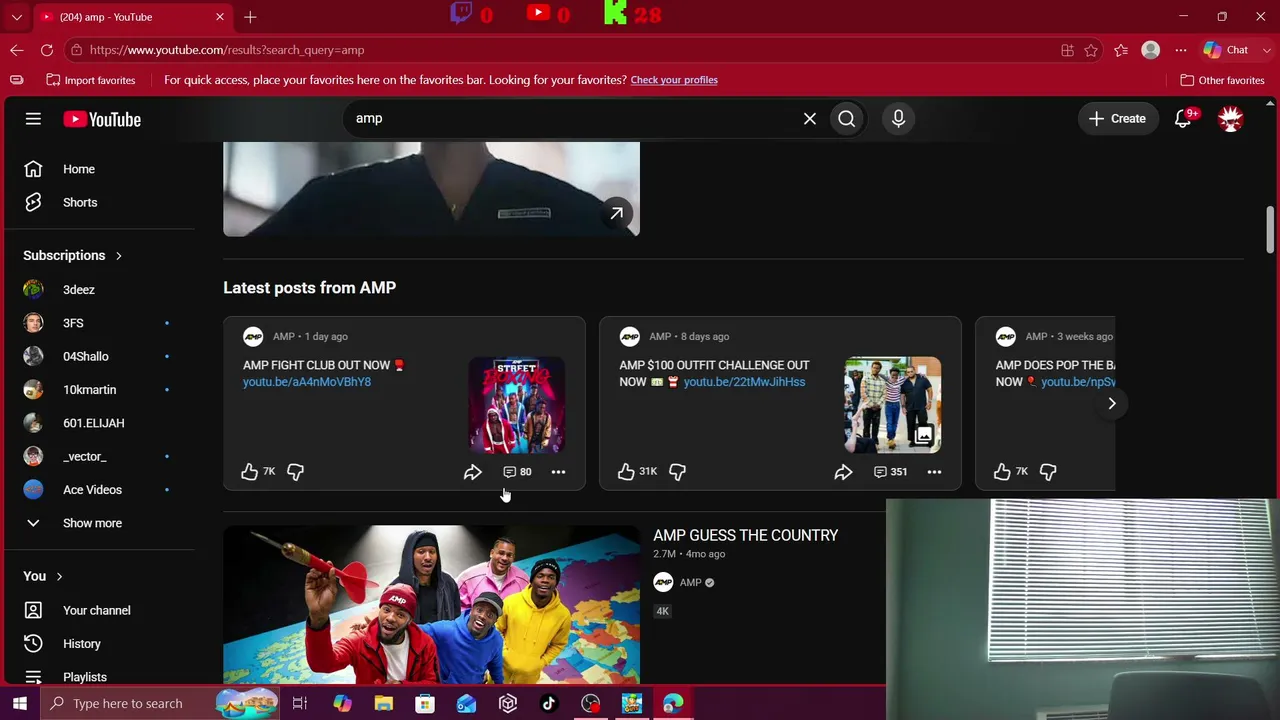
Task: Follow the Check your profiles link
Action: coord(674,80)
